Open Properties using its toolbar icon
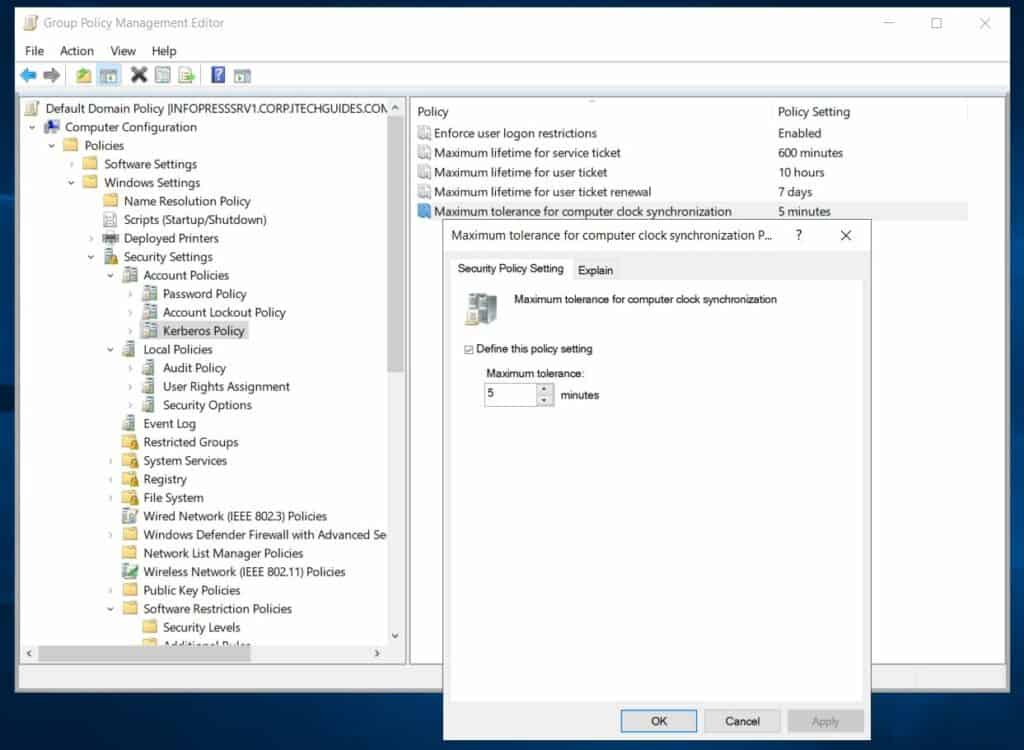This screenshot has height=750, width=1024. tap(163, 74)
